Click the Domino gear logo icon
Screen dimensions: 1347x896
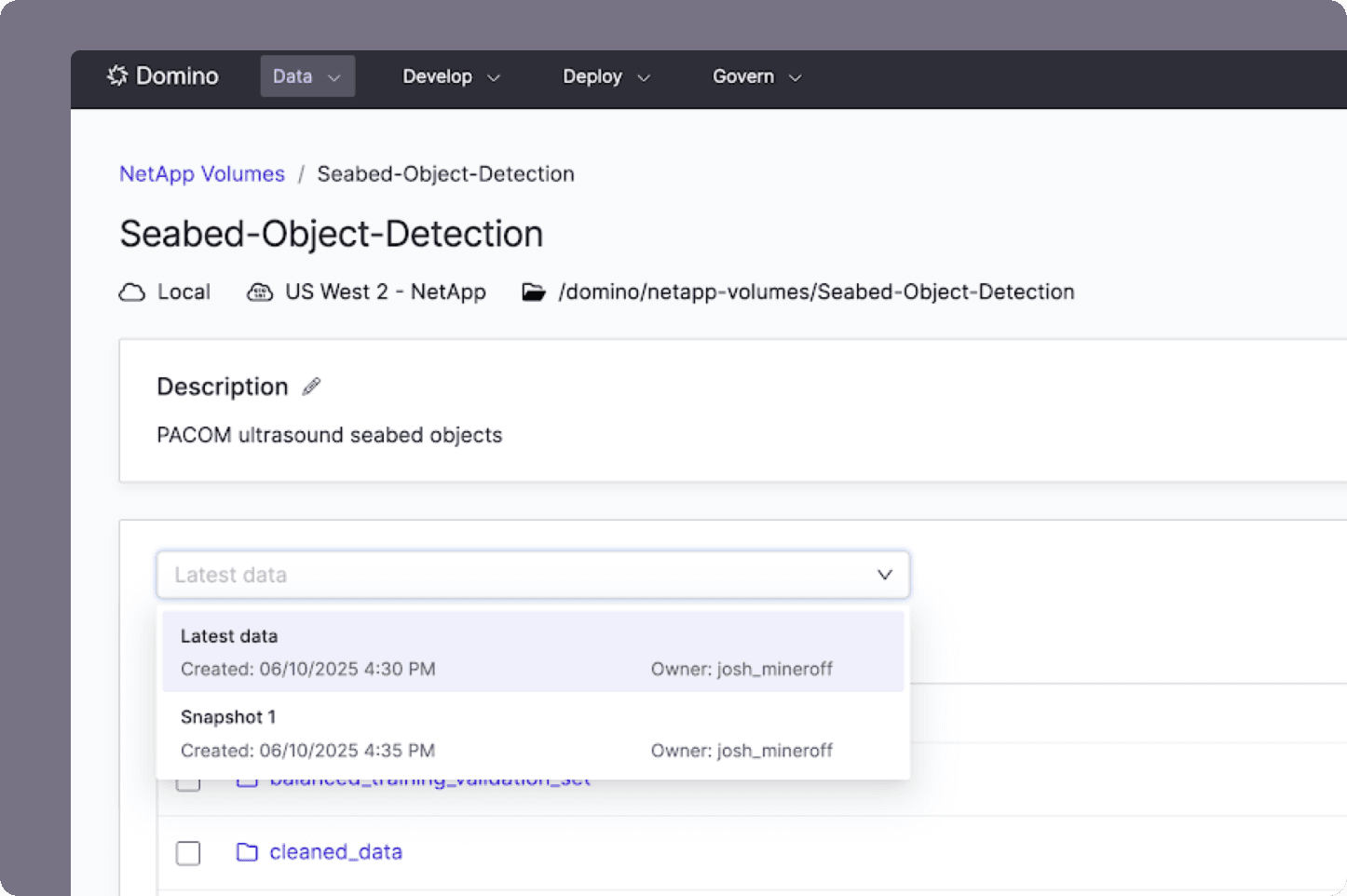click(117, 75)
